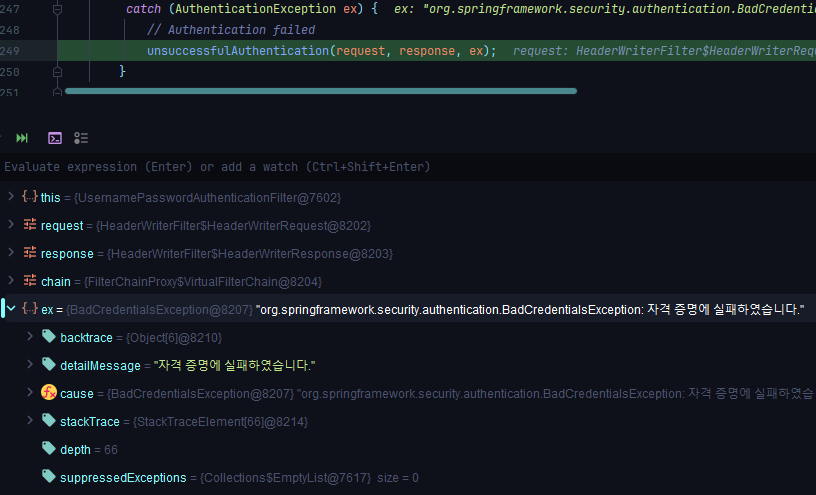The height and width of the screenshot is (495, 816).
Task: Click the orange cause field icon
Action: 48,393
